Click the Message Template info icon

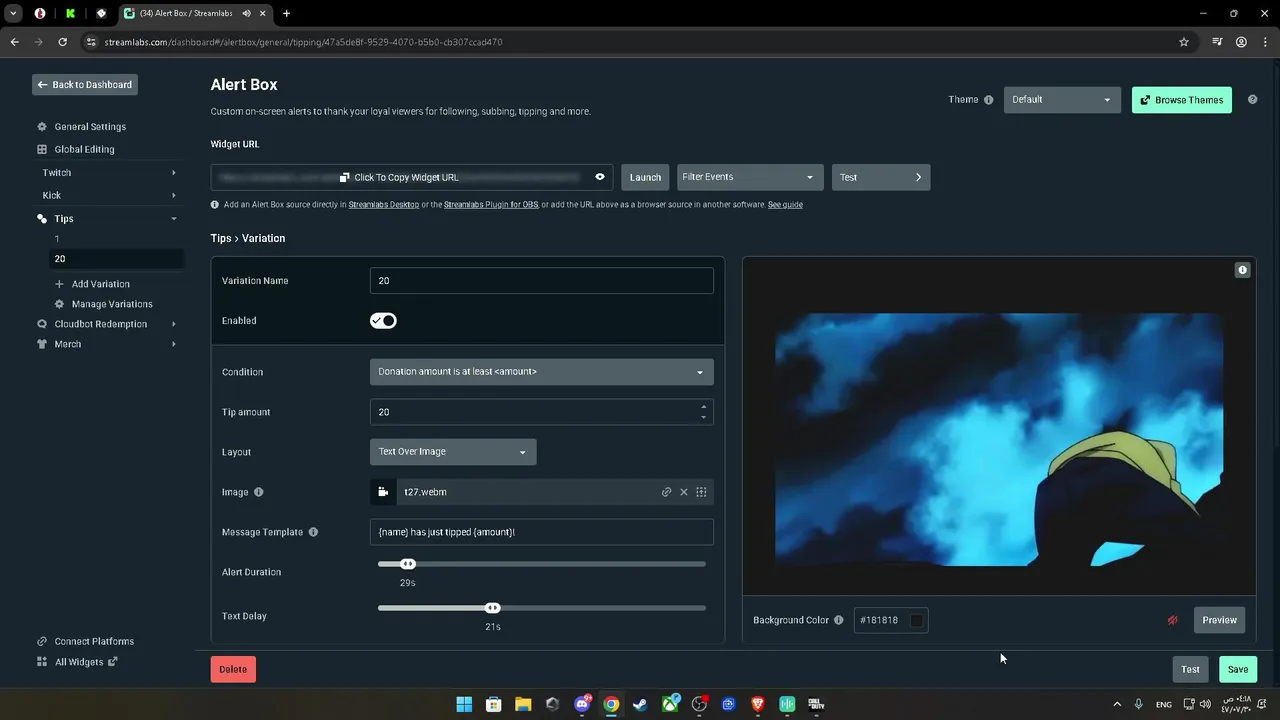[x=313, y=532]
